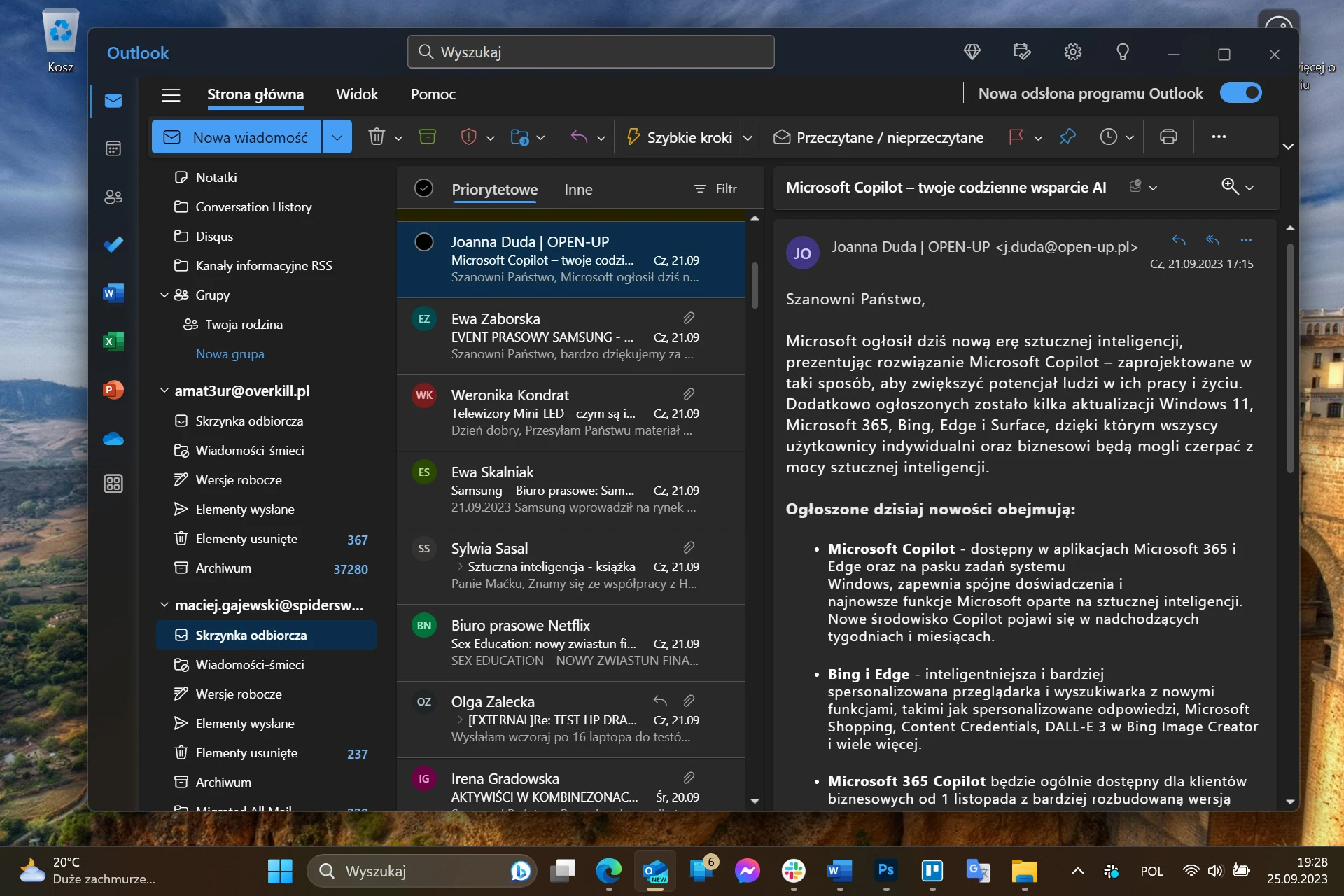
Task: Click the Nowa wiadomość button
Action: tap(237, 136)
